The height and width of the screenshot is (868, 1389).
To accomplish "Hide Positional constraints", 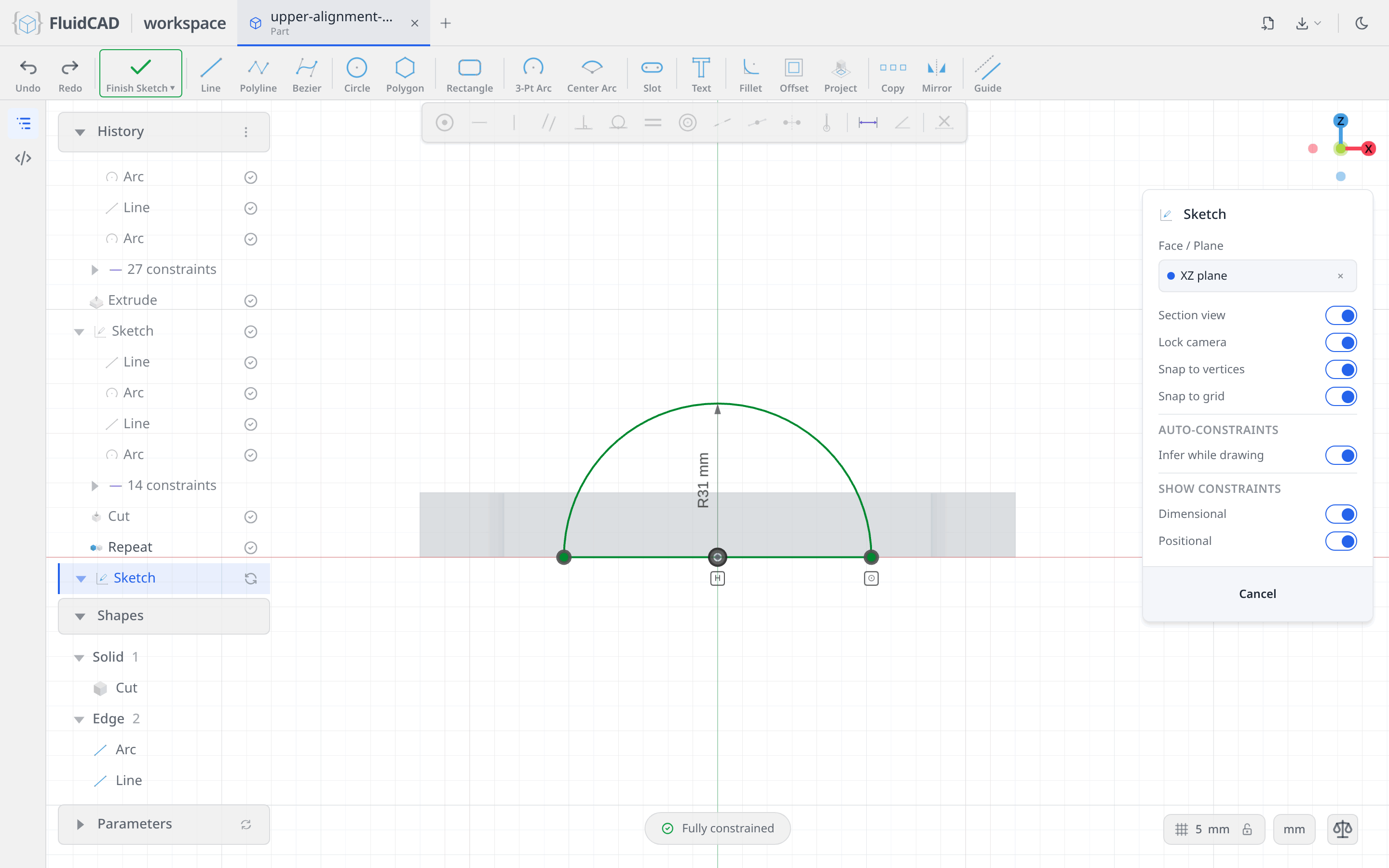I will click(x=1341, y=541).
